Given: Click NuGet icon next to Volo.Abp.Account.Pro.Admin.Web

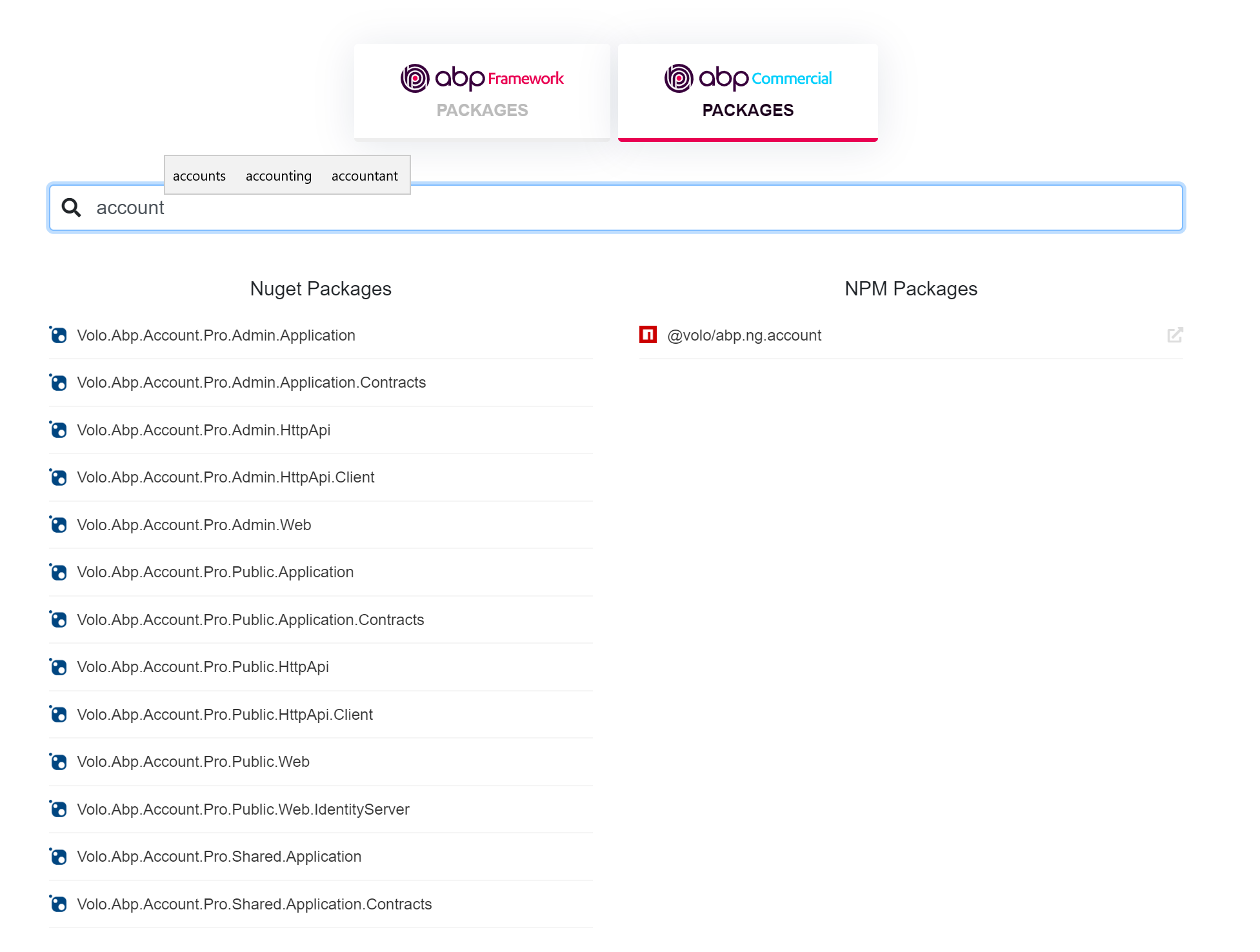Looking at the screenshot, I should click(59, 525).
